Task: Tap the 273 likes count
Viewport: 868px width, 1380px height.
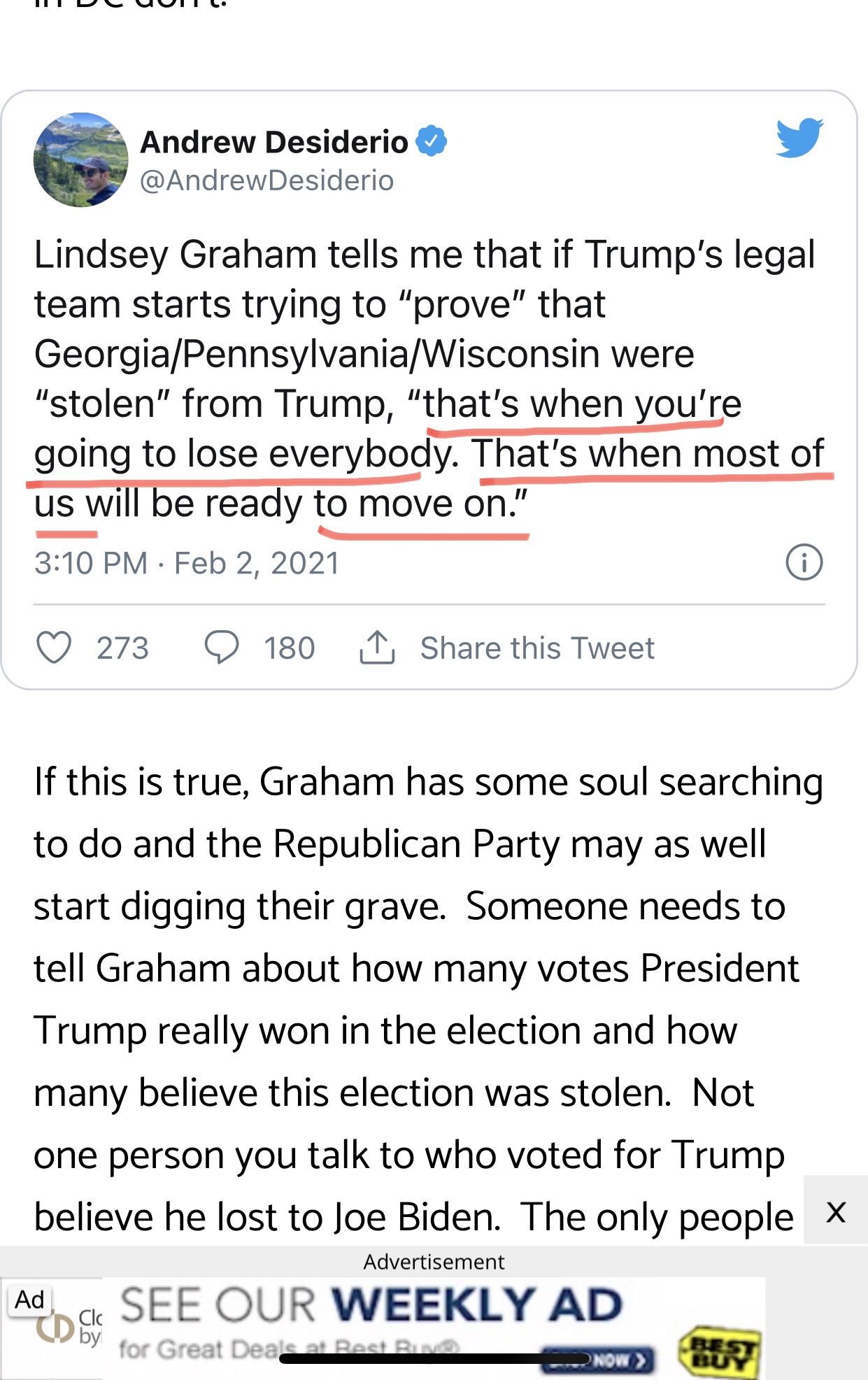Action: [122, 648]
